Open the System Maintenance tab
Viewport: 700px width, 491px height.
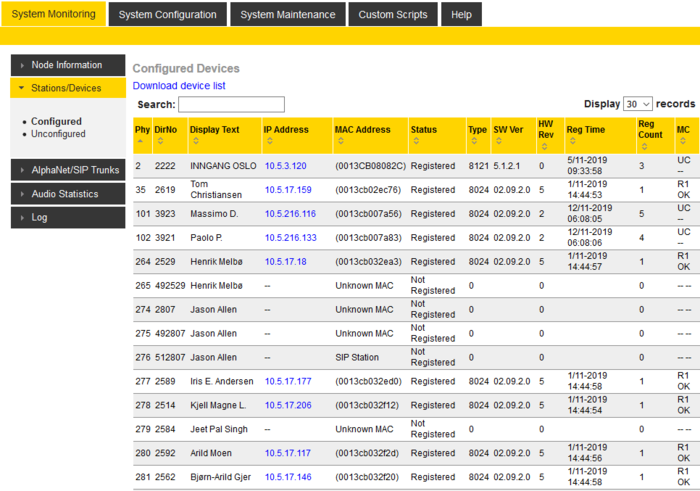pos(288,15)
